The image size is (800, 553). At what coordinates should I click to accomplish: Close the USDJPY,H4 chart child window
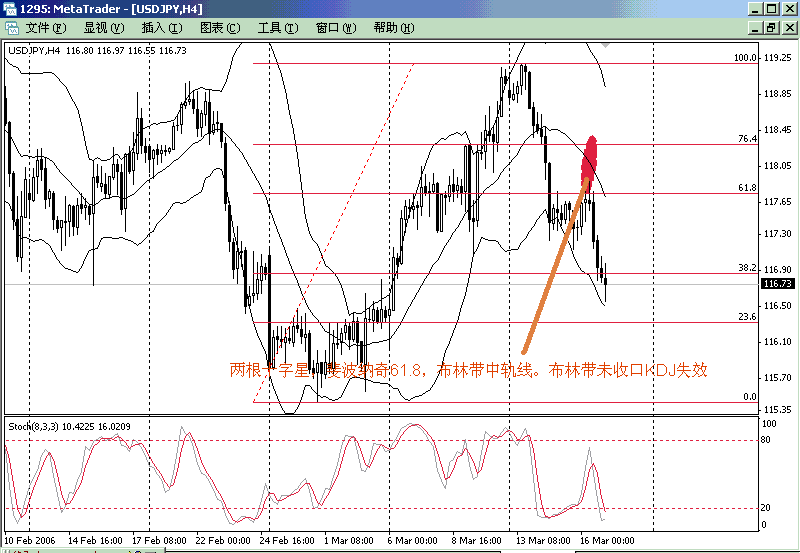(789, 28)
